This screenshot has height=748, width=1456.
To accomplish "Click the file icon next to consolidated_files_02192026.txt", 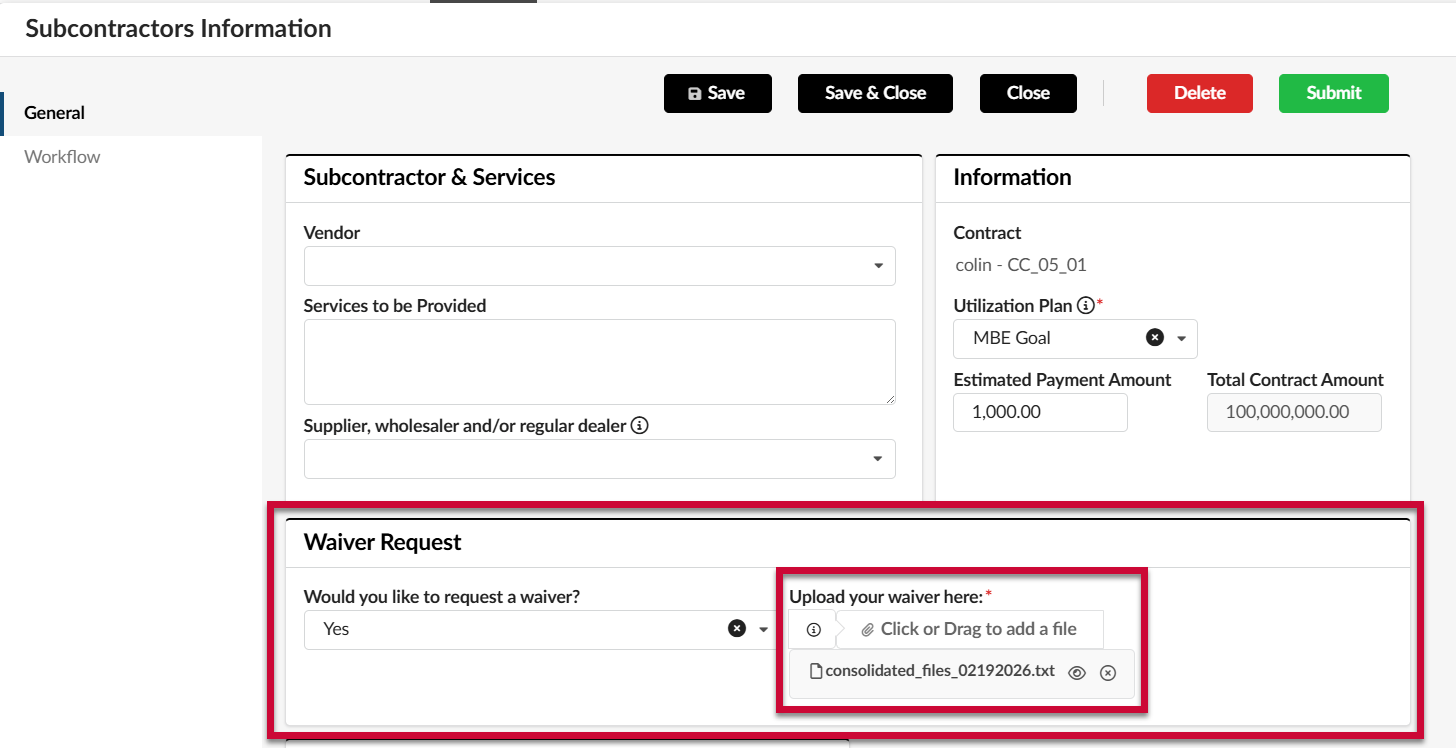I will (816, 671).
